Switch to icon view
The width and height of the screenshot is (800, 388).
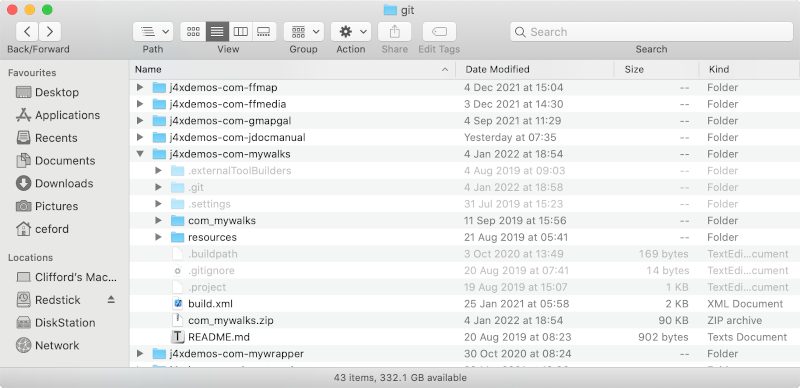pos(193,32)
